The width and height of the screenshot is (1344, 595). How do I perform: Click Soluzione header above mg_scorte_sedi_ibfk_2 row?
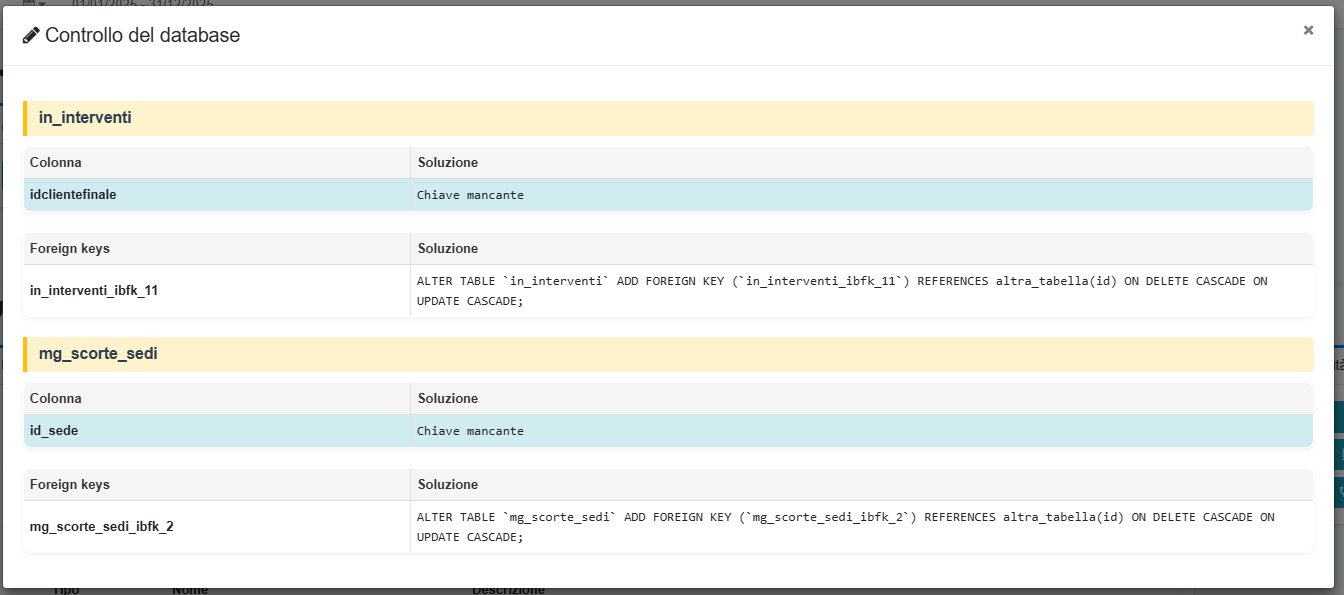pos(448,484)
